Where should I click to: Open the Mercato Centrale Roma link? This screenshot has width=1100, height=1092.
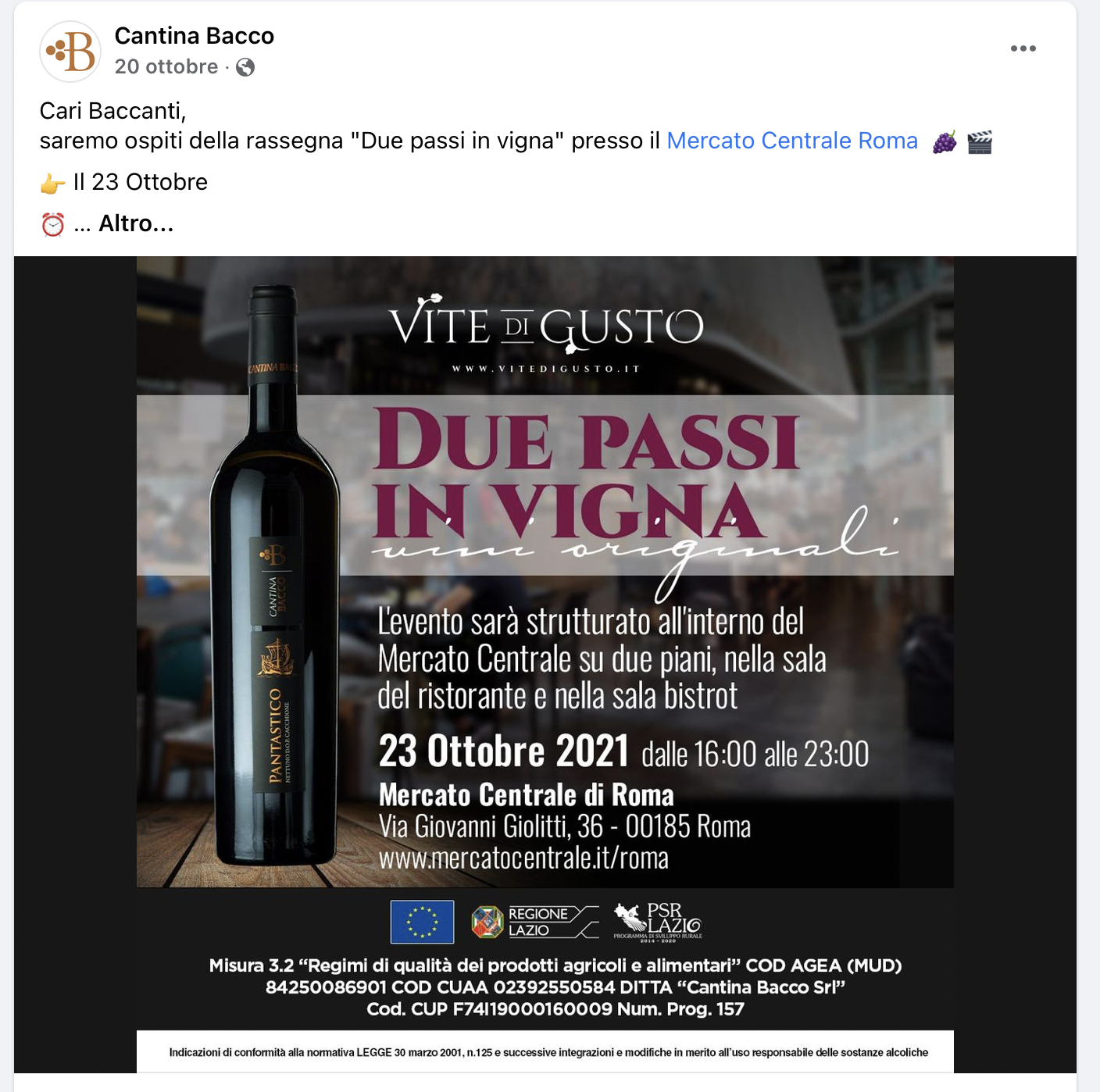click(792, 141)
